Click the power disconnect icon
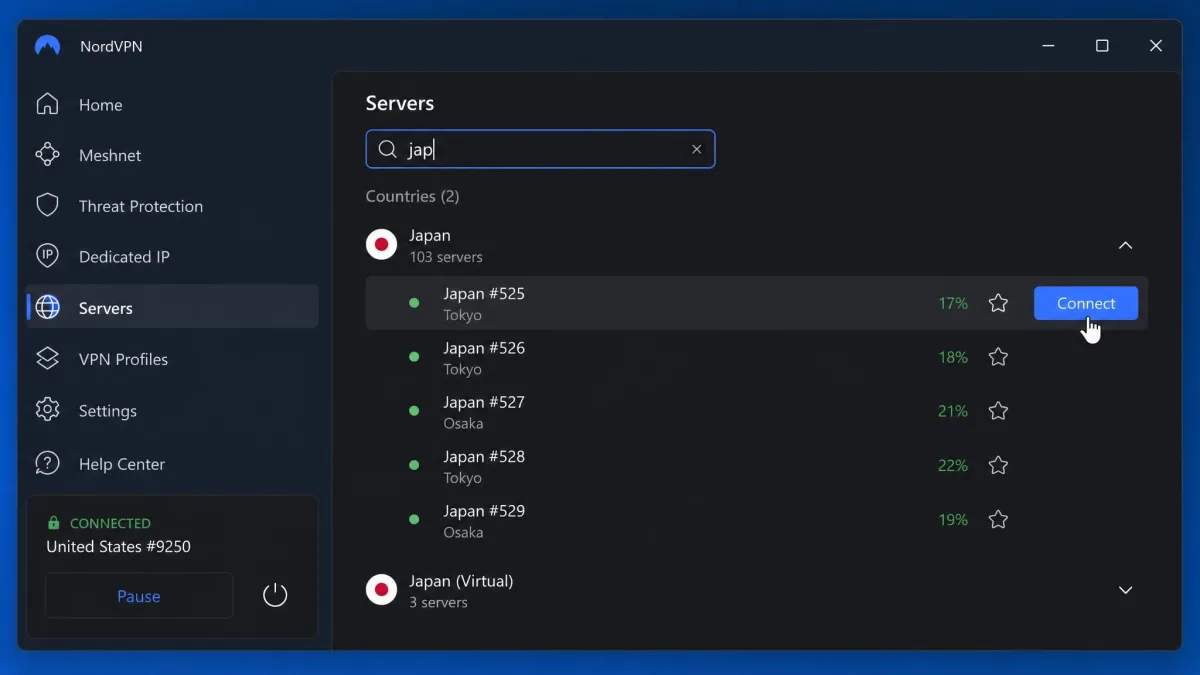This screenshot has height=675, width=1200. 275,596
